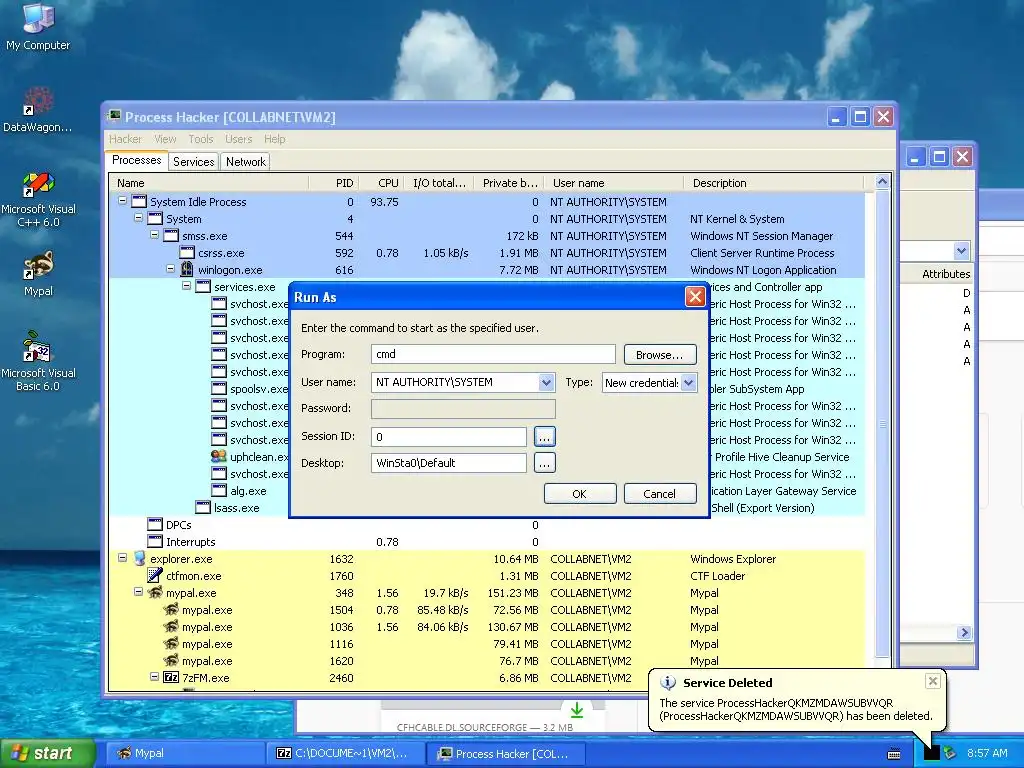
Task: Click mypal.exe icon with PID 348
Action: pos(155,592)
